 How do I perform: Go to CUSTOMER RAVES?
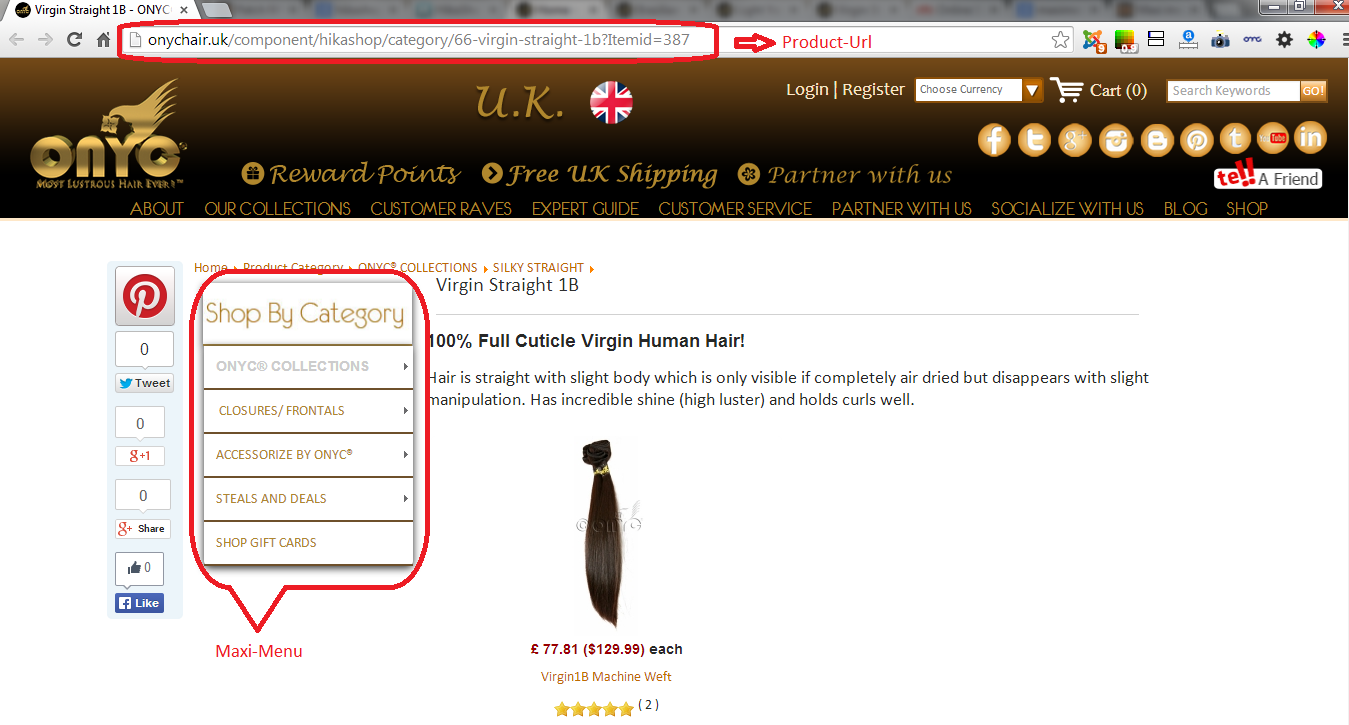click(441, 209)
